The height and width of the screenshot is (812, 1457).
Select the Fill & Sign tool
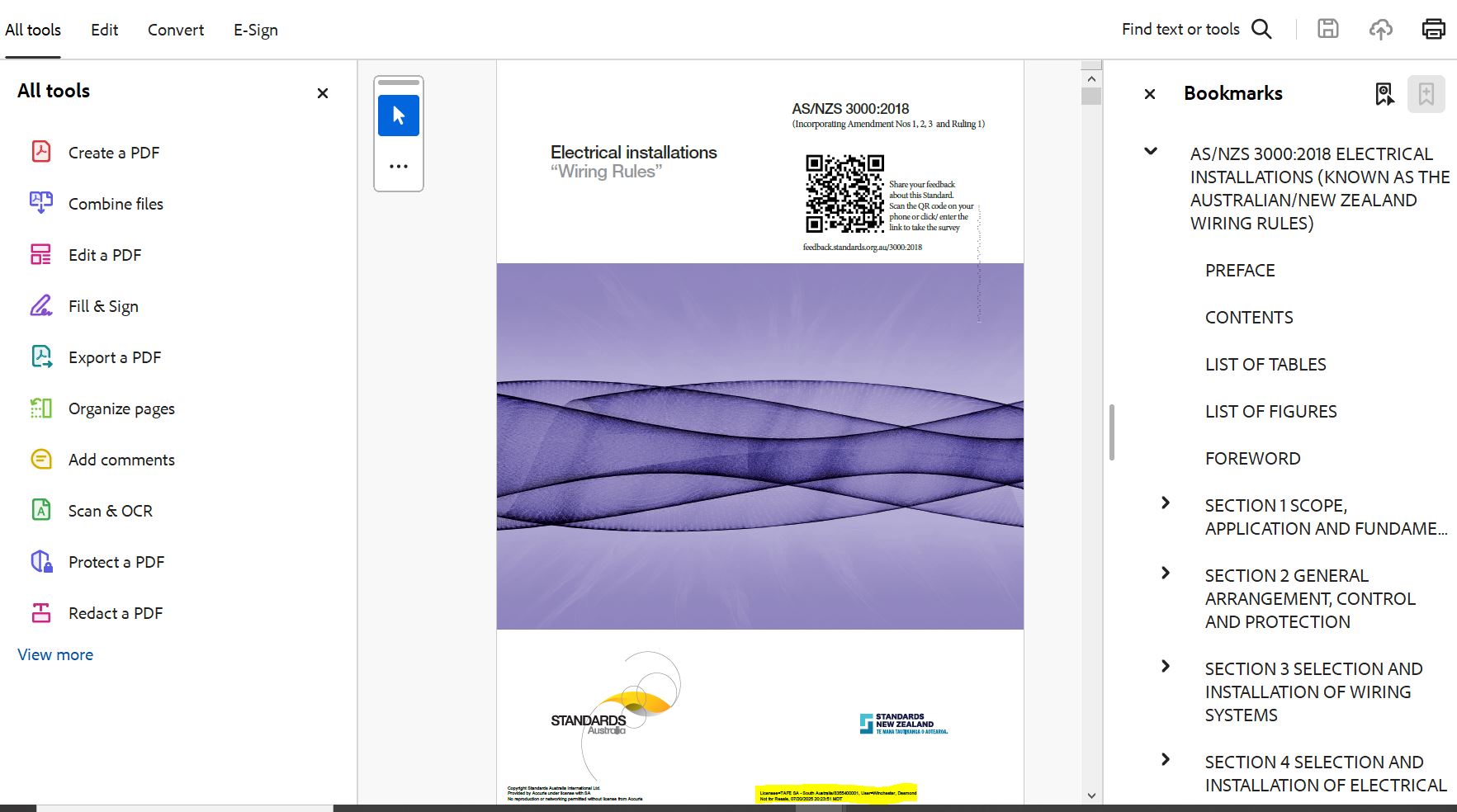(x=103, y=306)
